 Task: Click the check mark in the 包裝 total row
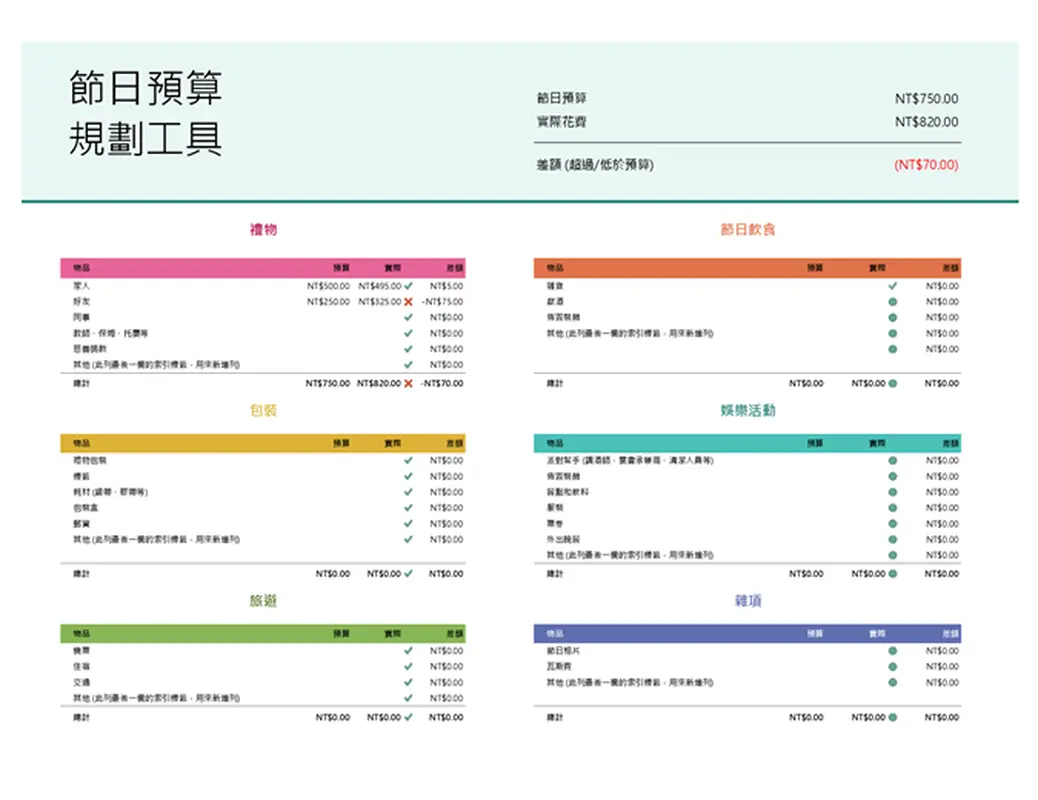pyautogui.click(x=408, y=574)
